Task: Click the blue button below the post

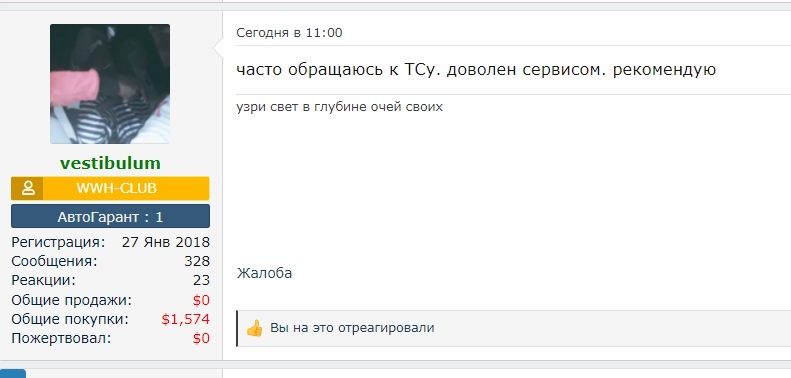Action: tap(13, 373)
